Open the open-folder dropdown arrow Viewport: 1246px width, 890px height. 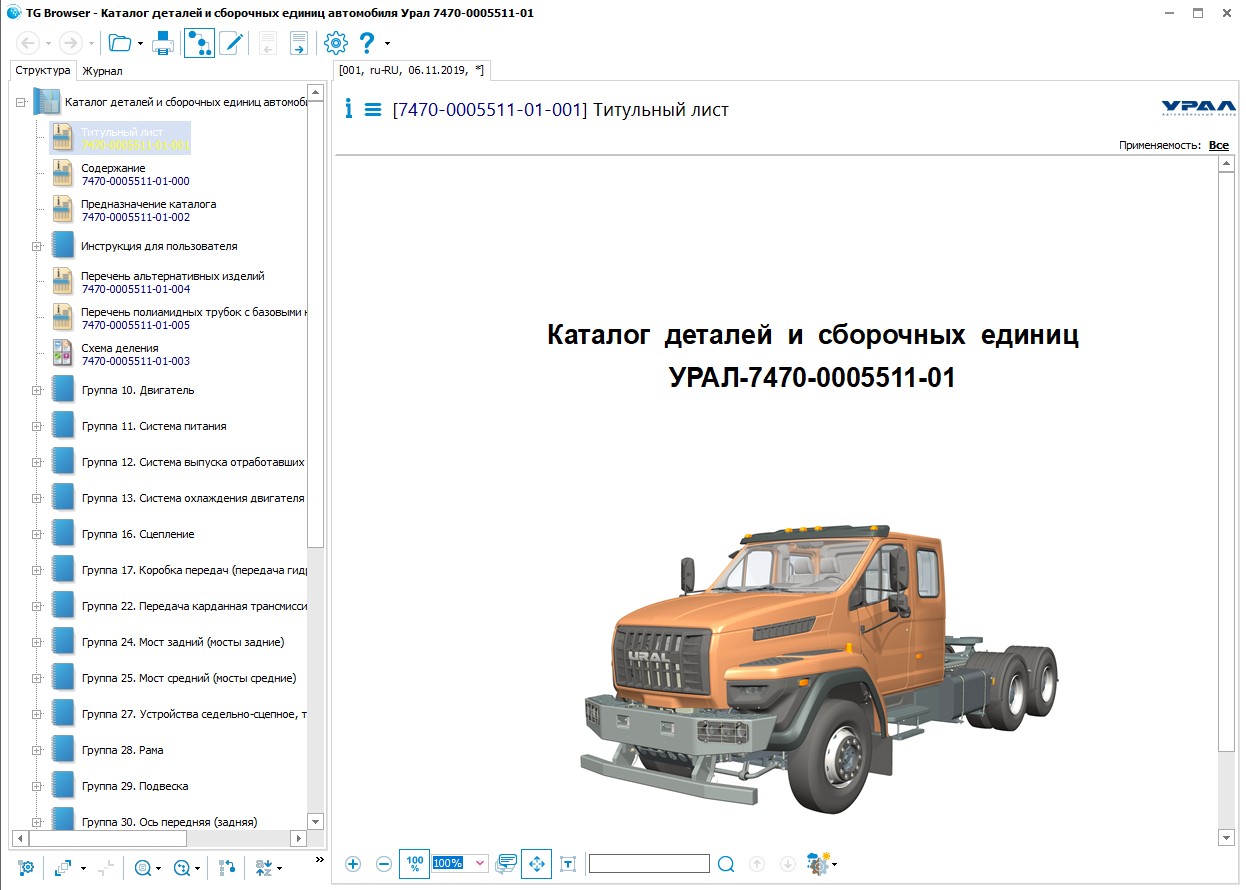[x=140, y=43]
